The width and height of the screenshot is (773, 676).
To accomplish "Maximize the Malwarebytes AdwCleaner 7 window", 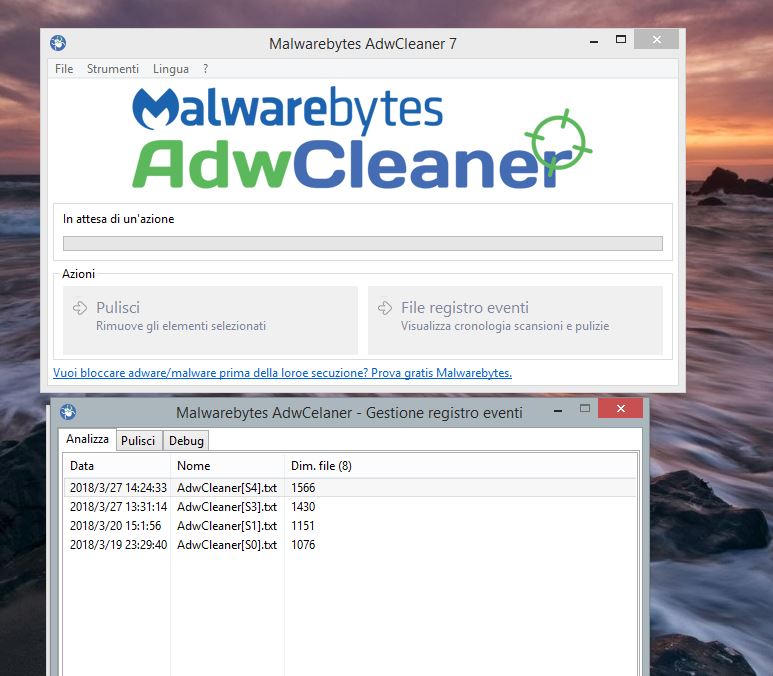I will point(621,39).
